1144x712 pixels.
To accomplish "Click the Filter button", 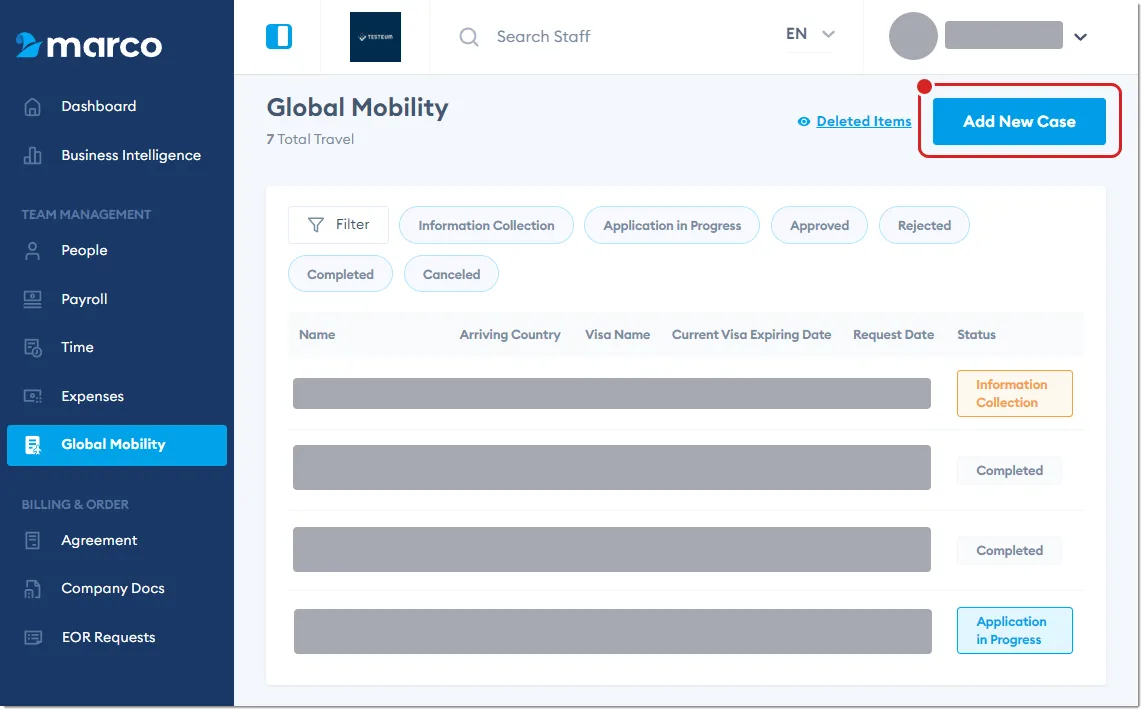I will 339,225.
